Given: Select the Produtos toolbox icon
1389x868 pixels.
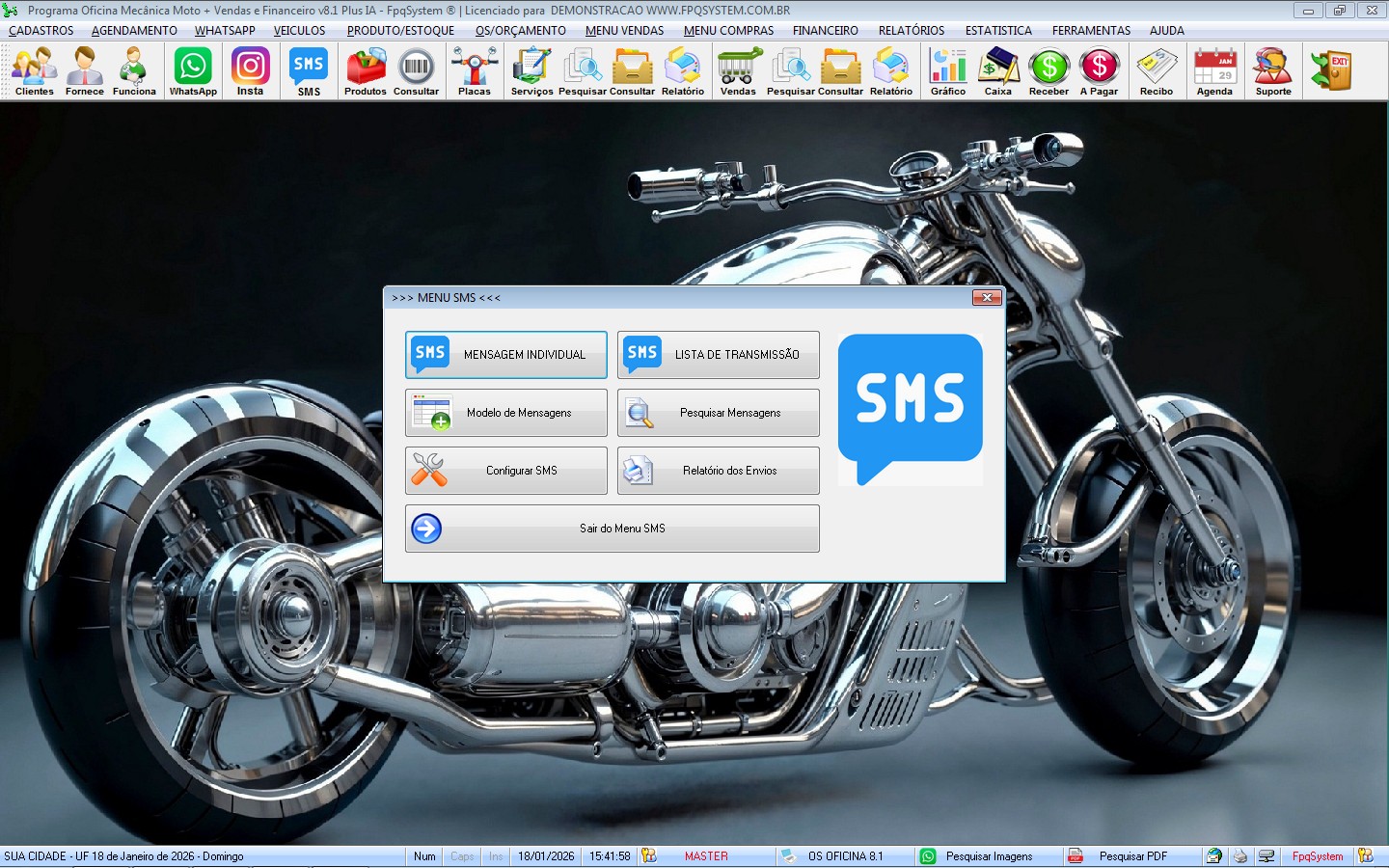Looking at the screenshot, I should 366,71.
